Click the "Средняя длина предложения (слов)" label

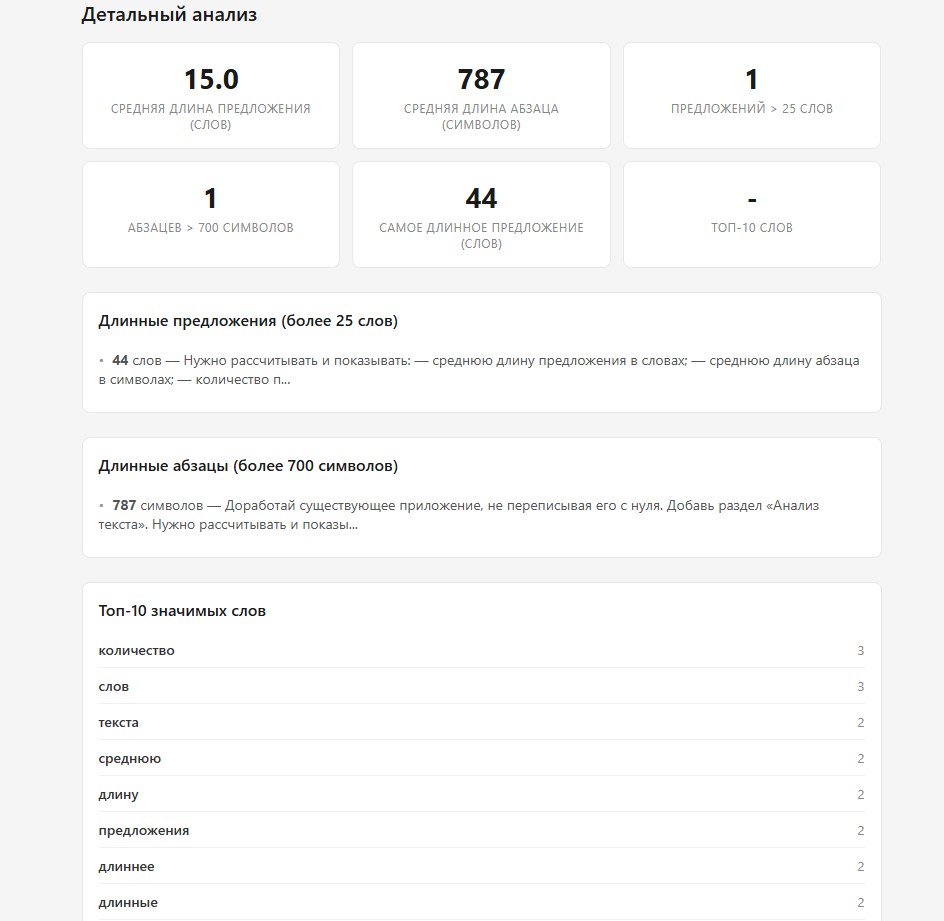pos(211,116)
